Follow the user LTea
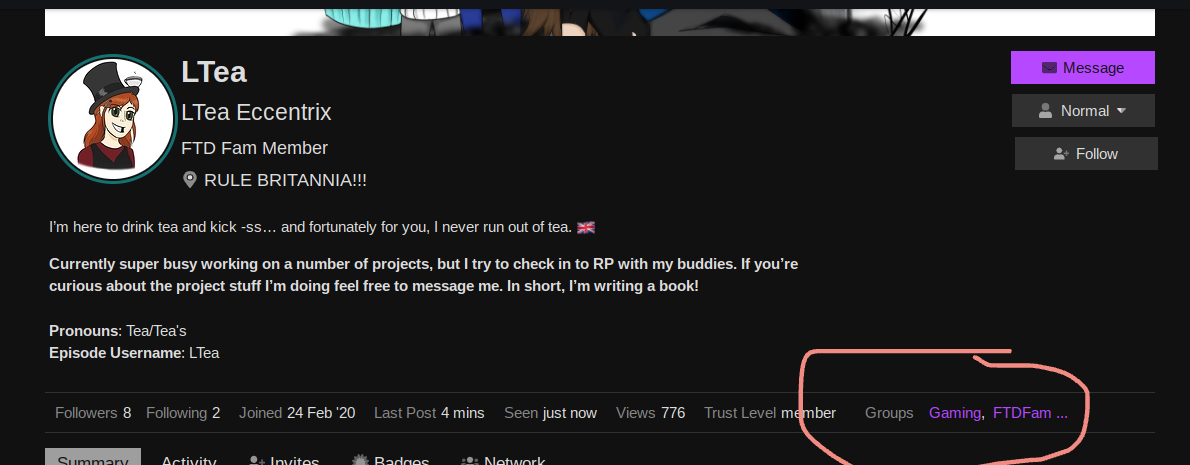Screen dimensions: 1190x465 [1086, 154]
